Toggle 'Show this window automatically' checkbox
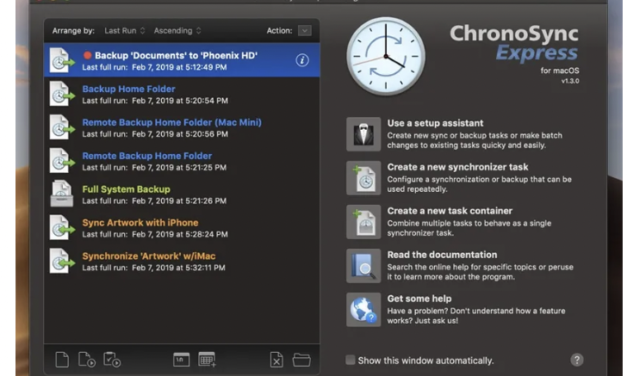The height and width of the screenshot is (376, 627). coord(350,360)
